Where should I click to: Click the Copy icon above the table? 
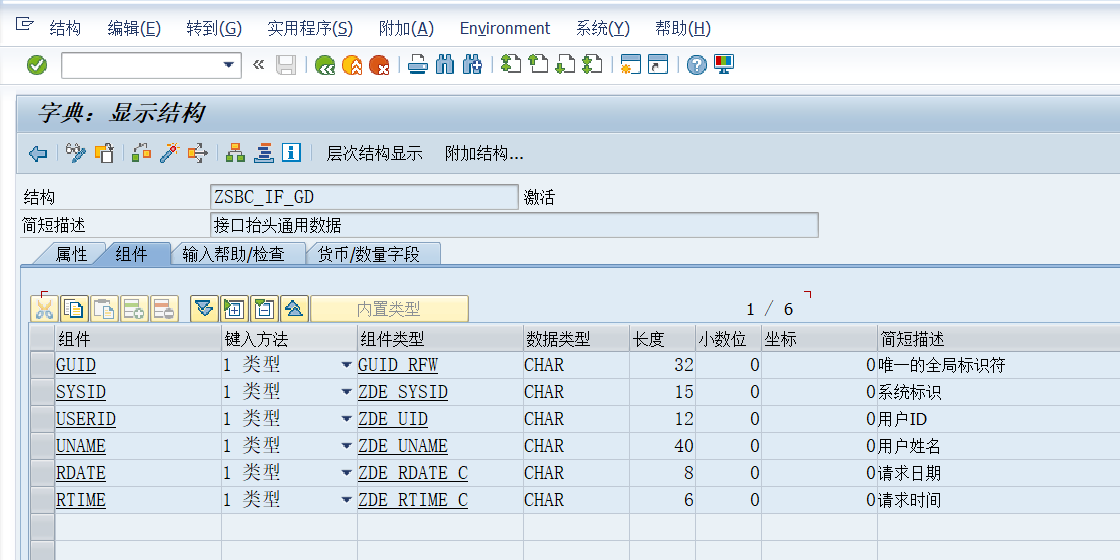pos(74,309)
